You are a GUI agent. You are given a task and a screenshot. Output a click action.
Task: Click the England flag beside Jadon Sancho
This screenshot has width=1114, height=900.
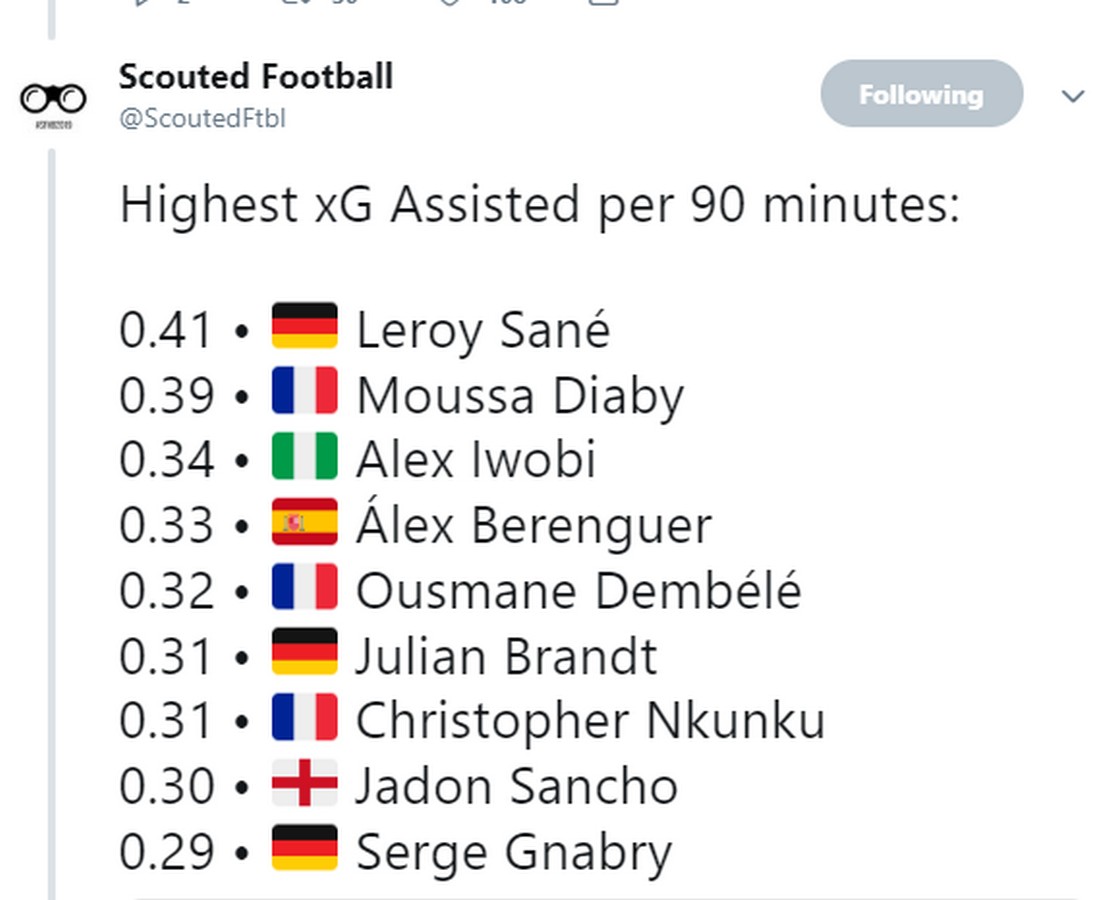click(304, 783)
